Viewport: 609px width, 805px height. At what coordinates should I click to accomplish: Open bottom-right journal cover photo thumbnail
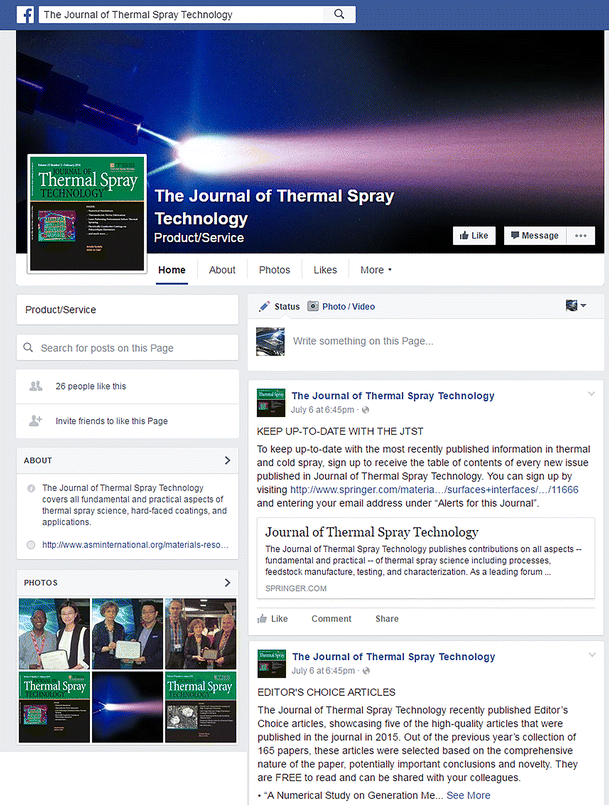pyautogui.click(x=201, y=707)
